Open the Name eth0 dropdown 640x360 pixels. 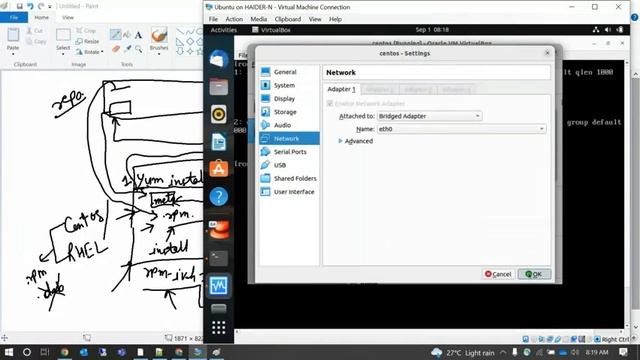[x=461, y=129]
